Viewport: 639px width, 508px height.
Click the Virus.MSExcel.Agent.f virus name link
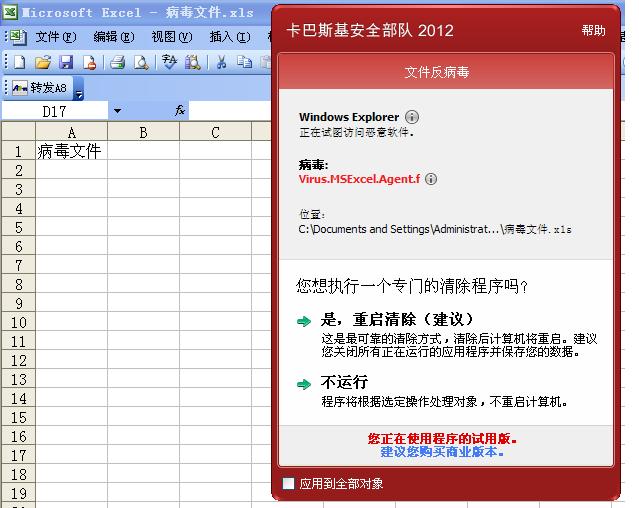tap(359, 179)
